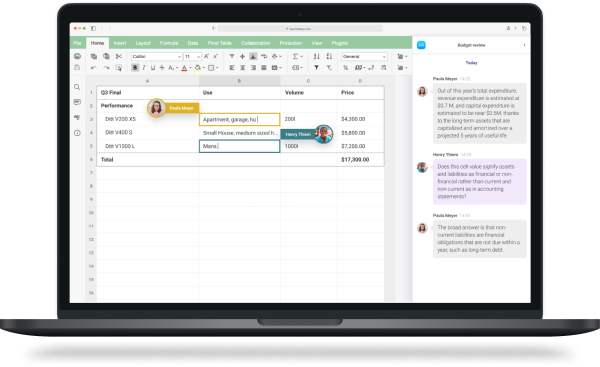
Task: Open the Search icon in left sidebar
Action: click(77, 87)
